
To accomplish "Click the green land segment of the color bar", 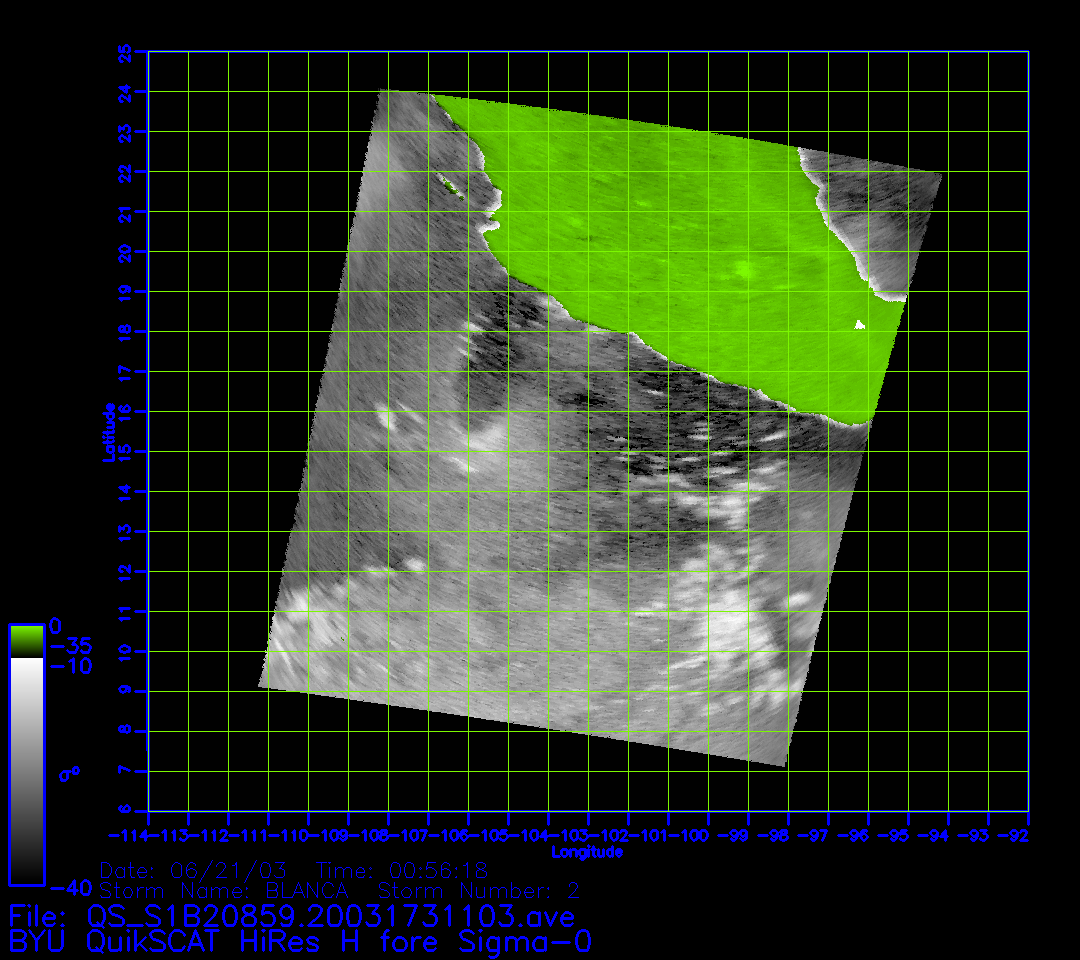I will (x=26, y=640).
